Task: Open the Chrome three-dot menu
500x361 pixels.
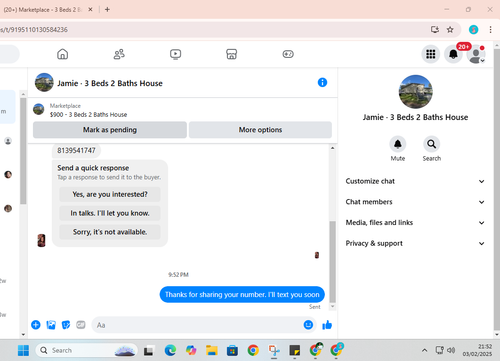Action: (490, 30)
